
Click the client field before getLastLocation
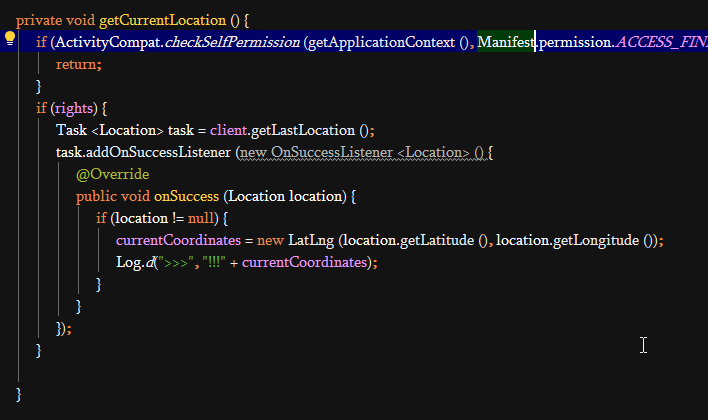228,130
